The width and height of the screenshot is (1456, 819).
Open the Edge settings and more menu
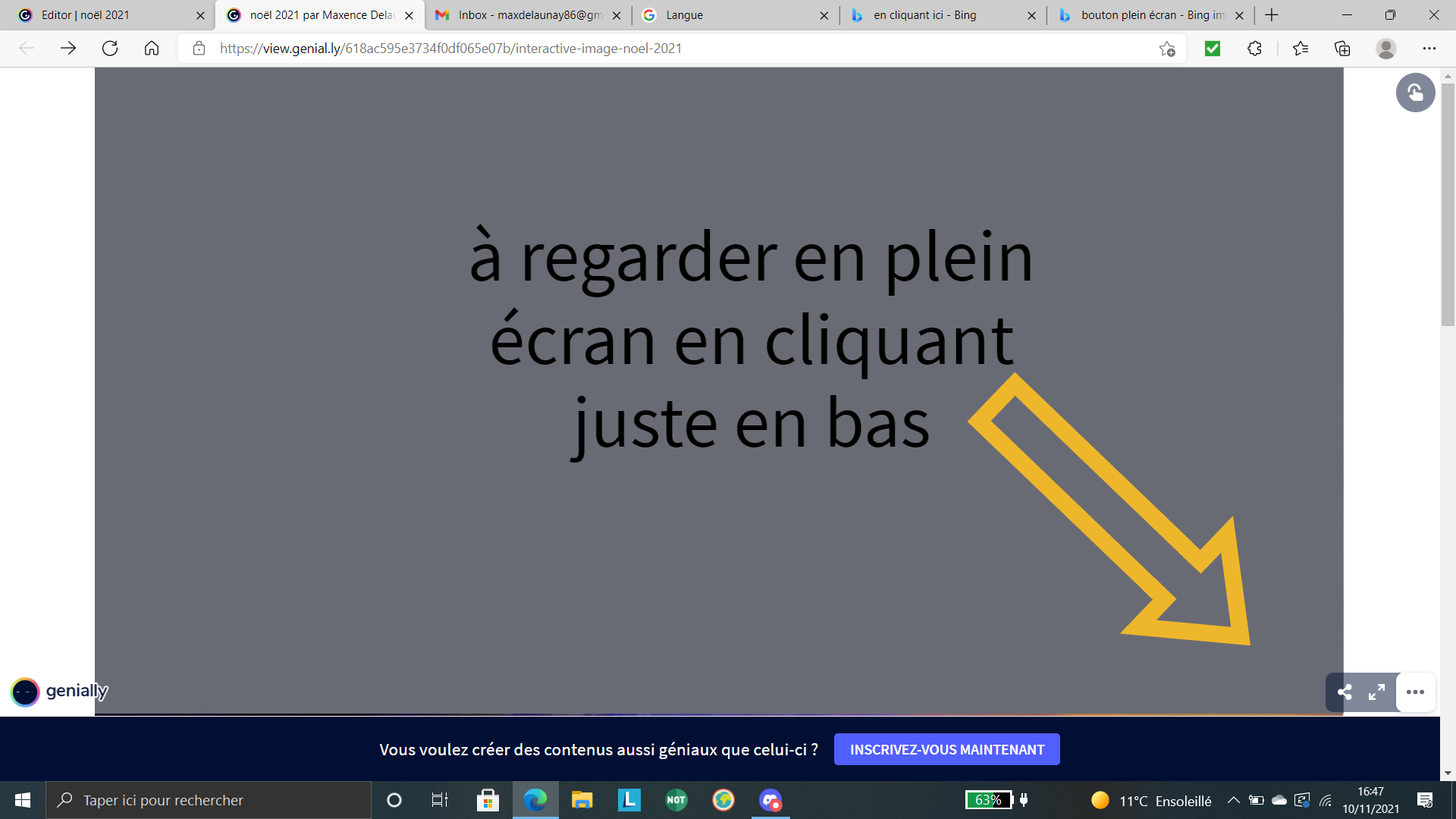coord(1429,49)
